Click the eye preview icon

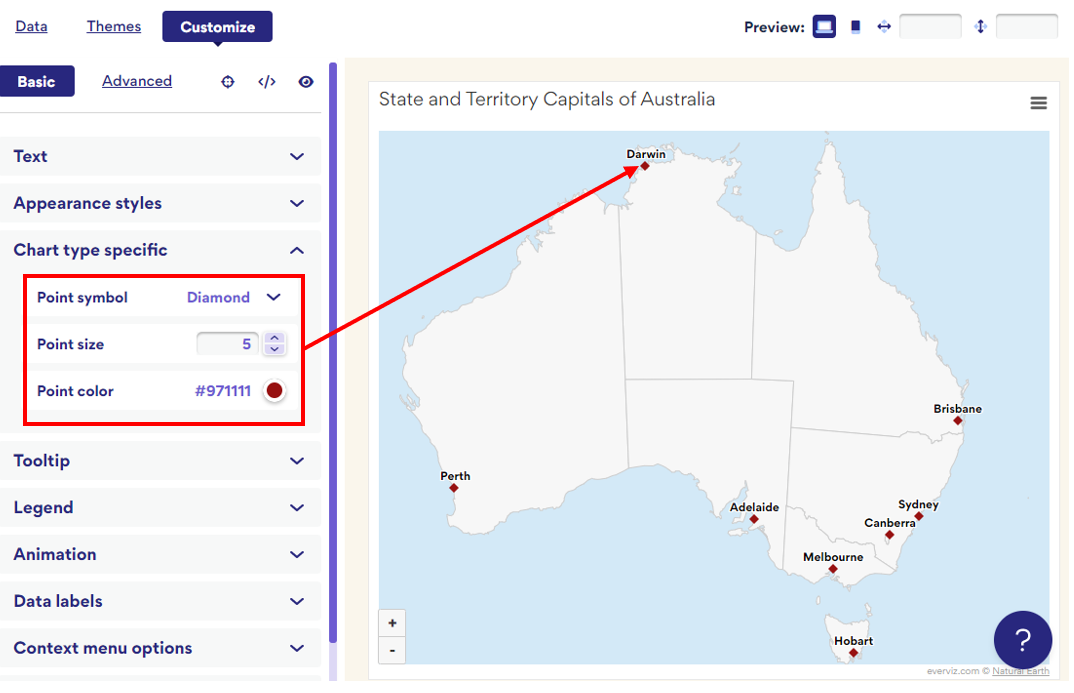305,81
